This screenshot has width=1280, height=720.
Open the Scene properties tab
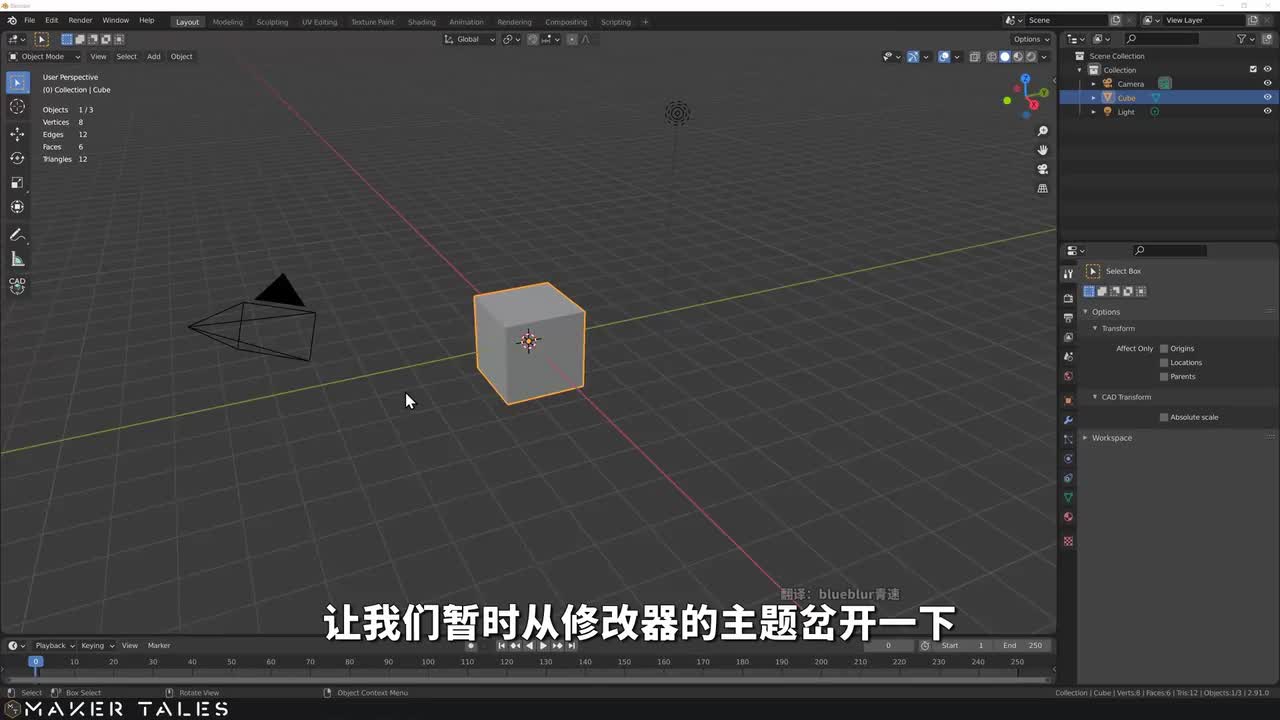coord(1068,356)
